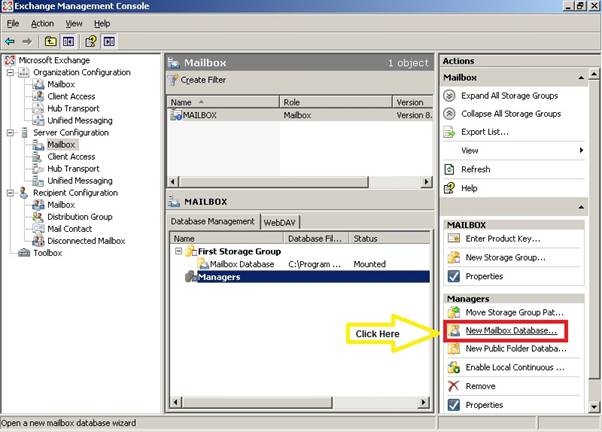Click the Microsoft Exchange root node icon

pos(10,60)
